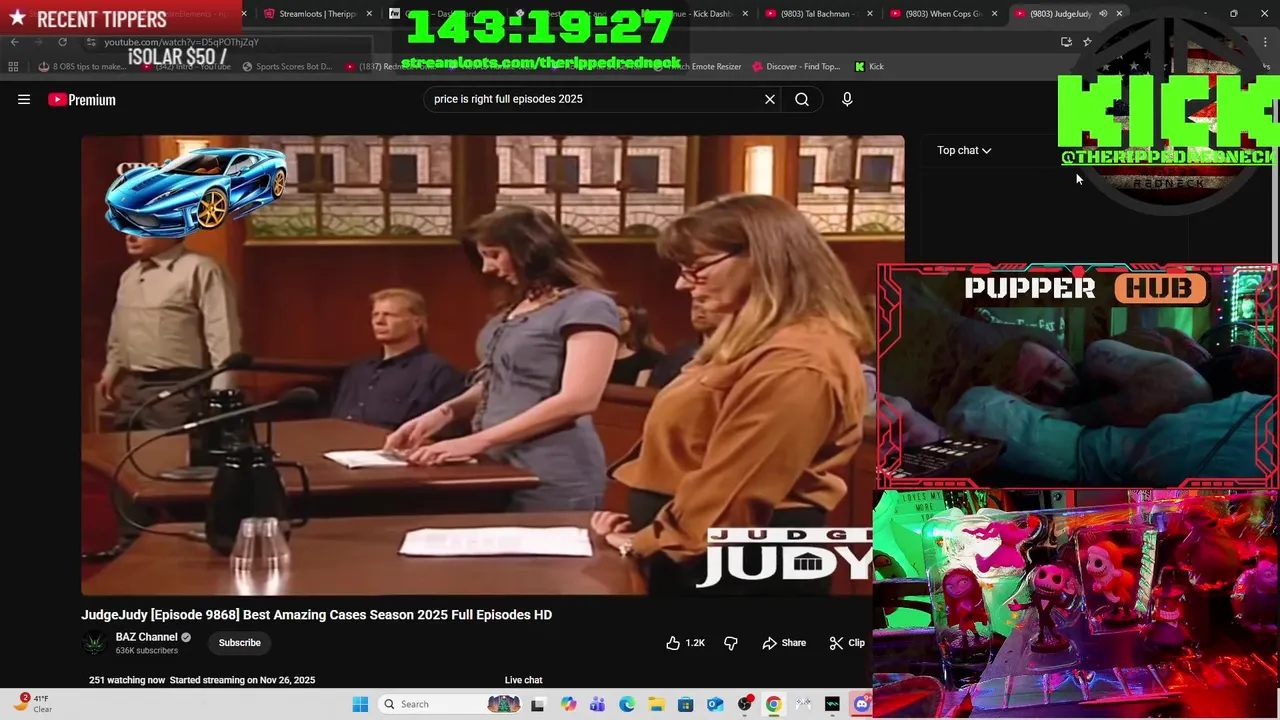
Task: Reload the current page
Action: [62, 42]
